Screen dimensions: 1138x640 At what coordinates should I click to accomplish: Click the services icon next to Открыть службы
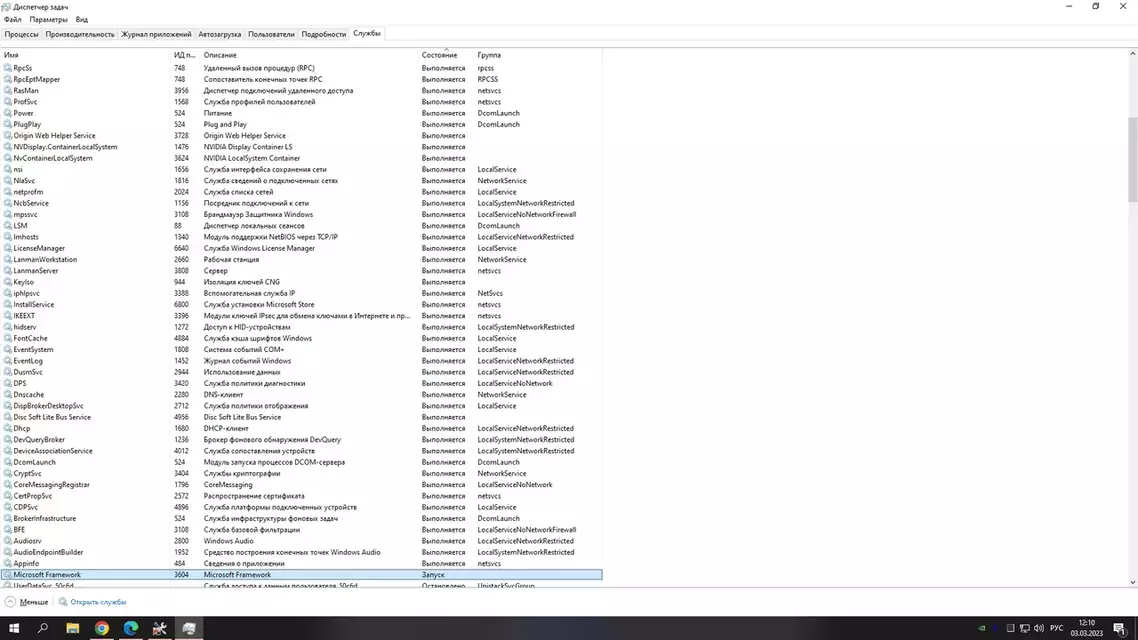coord(63,602)
